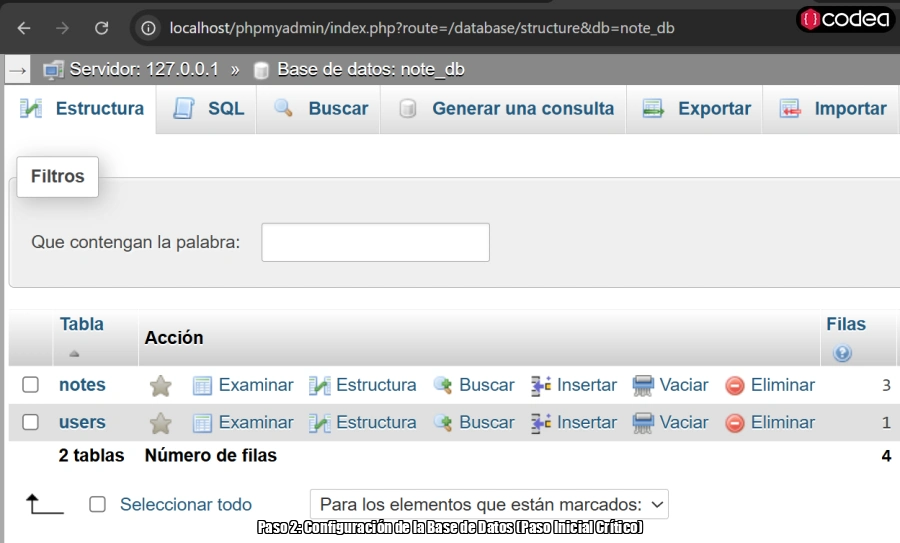Open the users table link
This screenshot has height=543, width=900.
(x=82, y=422)
